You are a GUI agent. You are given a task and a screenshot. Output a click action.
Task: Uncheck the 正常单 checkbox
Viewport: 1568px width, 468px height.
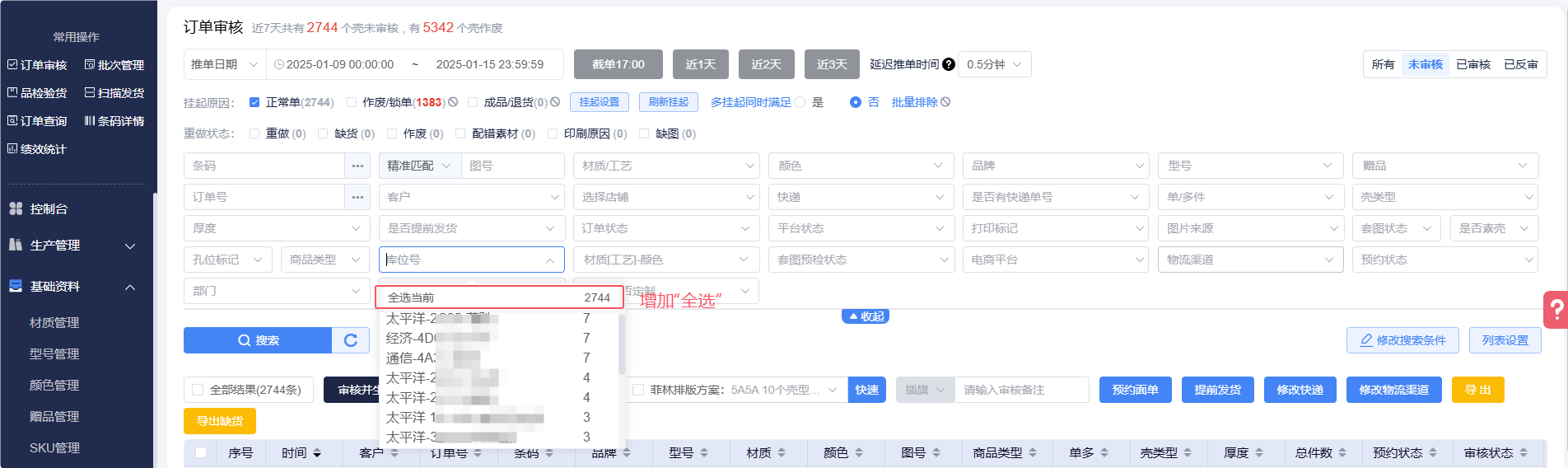coord(254,102)
